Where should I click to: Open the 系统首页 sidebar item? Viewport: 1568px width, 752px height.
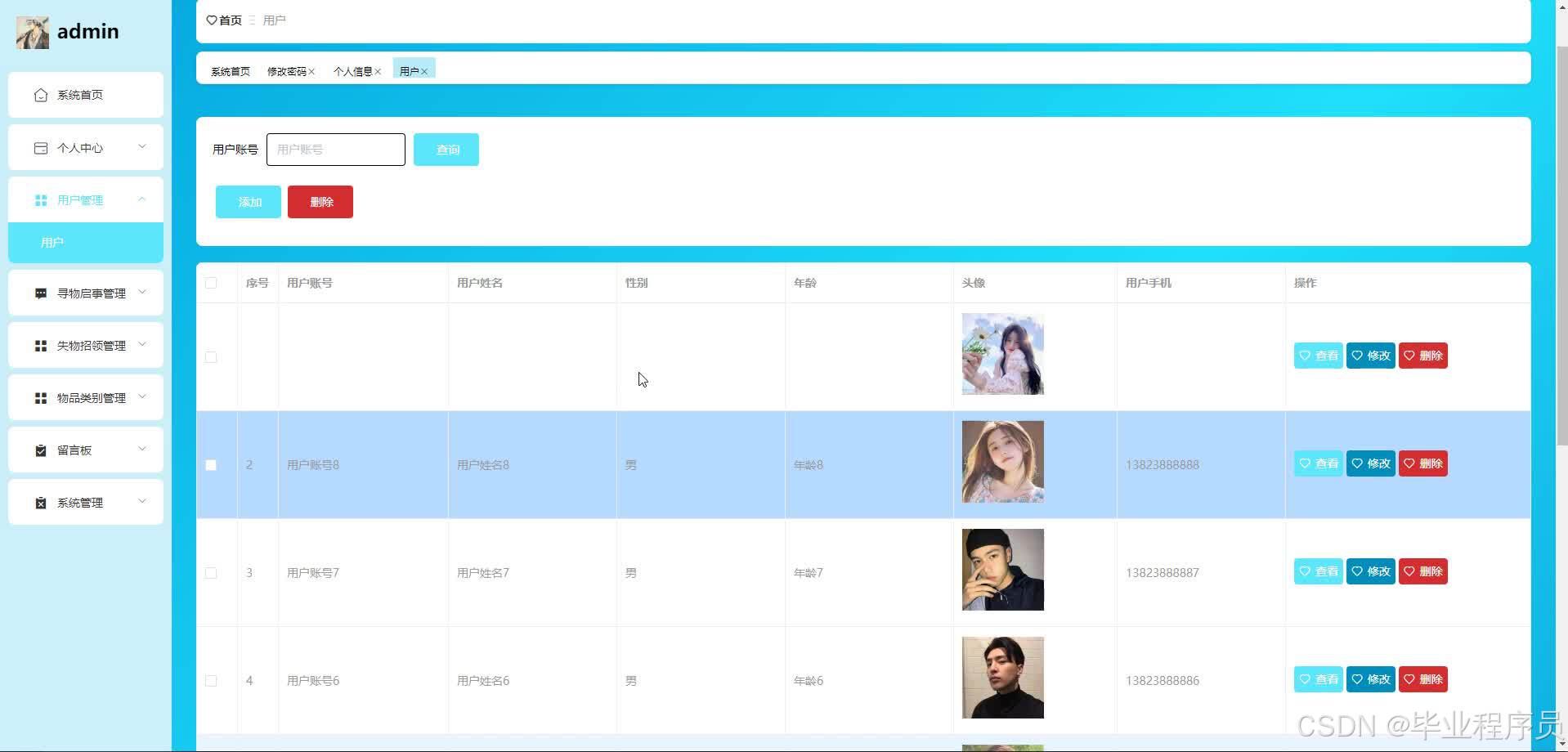86,95
